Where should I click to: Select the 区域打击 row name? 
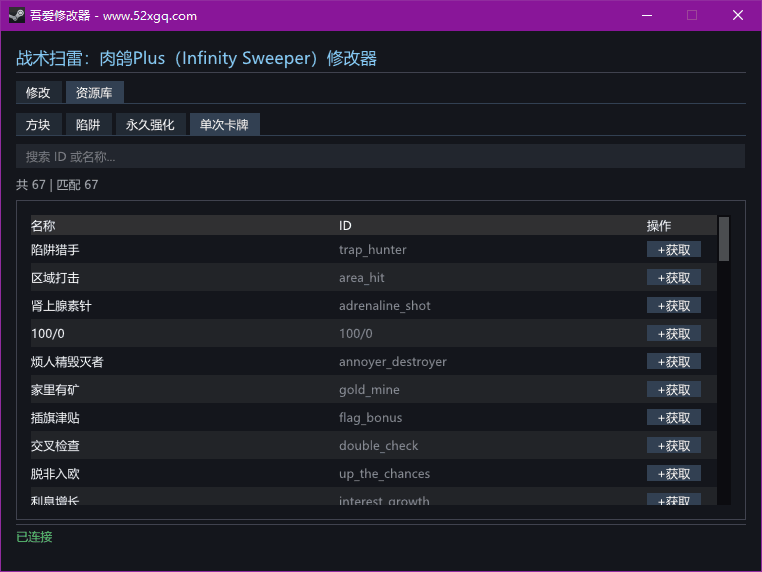(55, 278)
